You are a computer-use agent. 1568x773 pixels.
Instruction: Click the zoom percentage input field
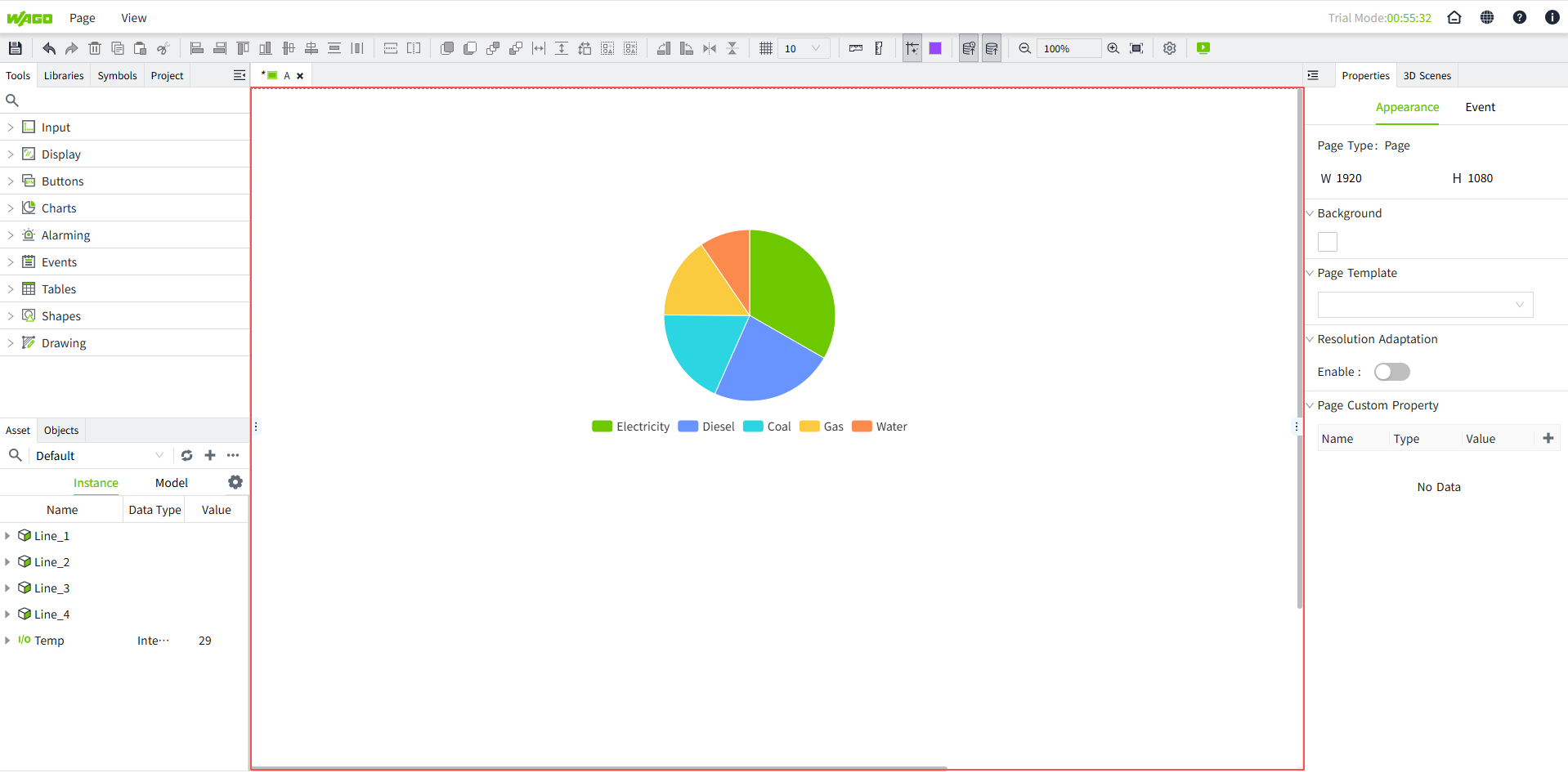click(x=1067, y=48)
